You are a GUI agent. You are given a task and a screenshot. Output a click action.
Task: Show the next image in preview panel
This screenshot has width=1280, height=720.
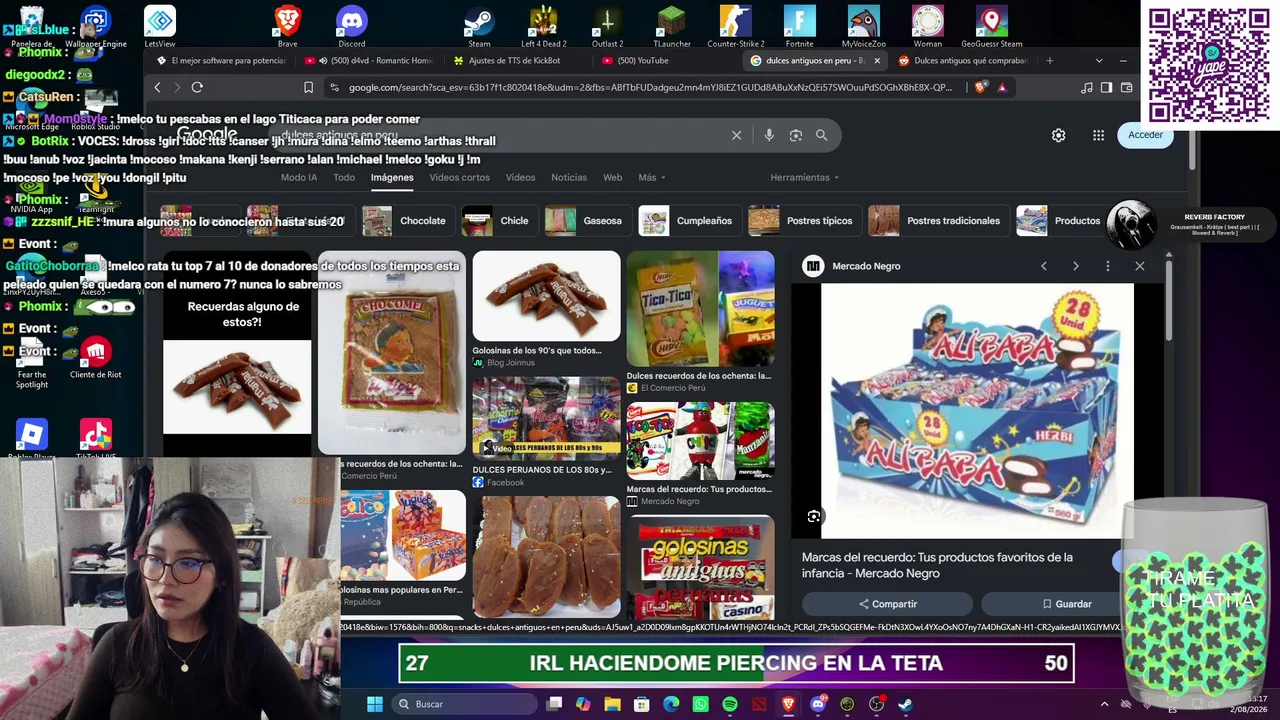click(1075, 266)
